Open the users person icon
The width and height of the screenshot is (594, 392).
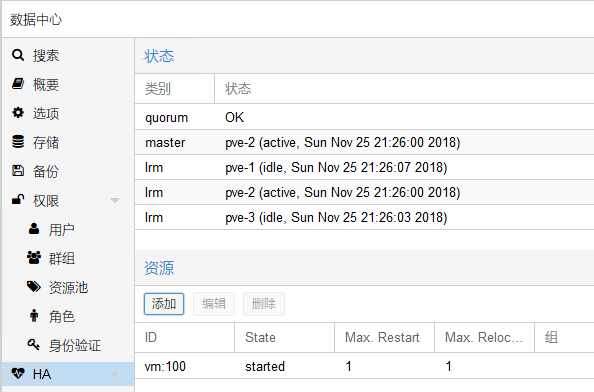point(34,229)
